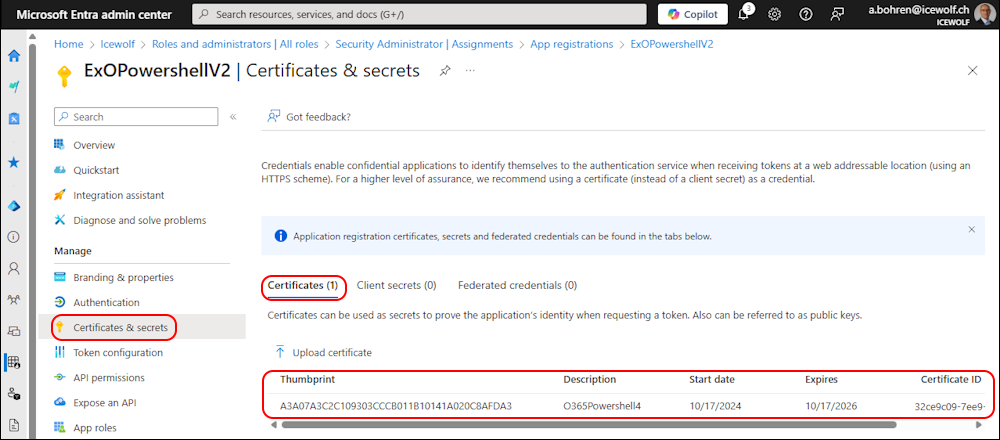Viewport: 1000px width, 440px height.
Task: Open the feedback icon in header
Action: (x=837, y=14)
